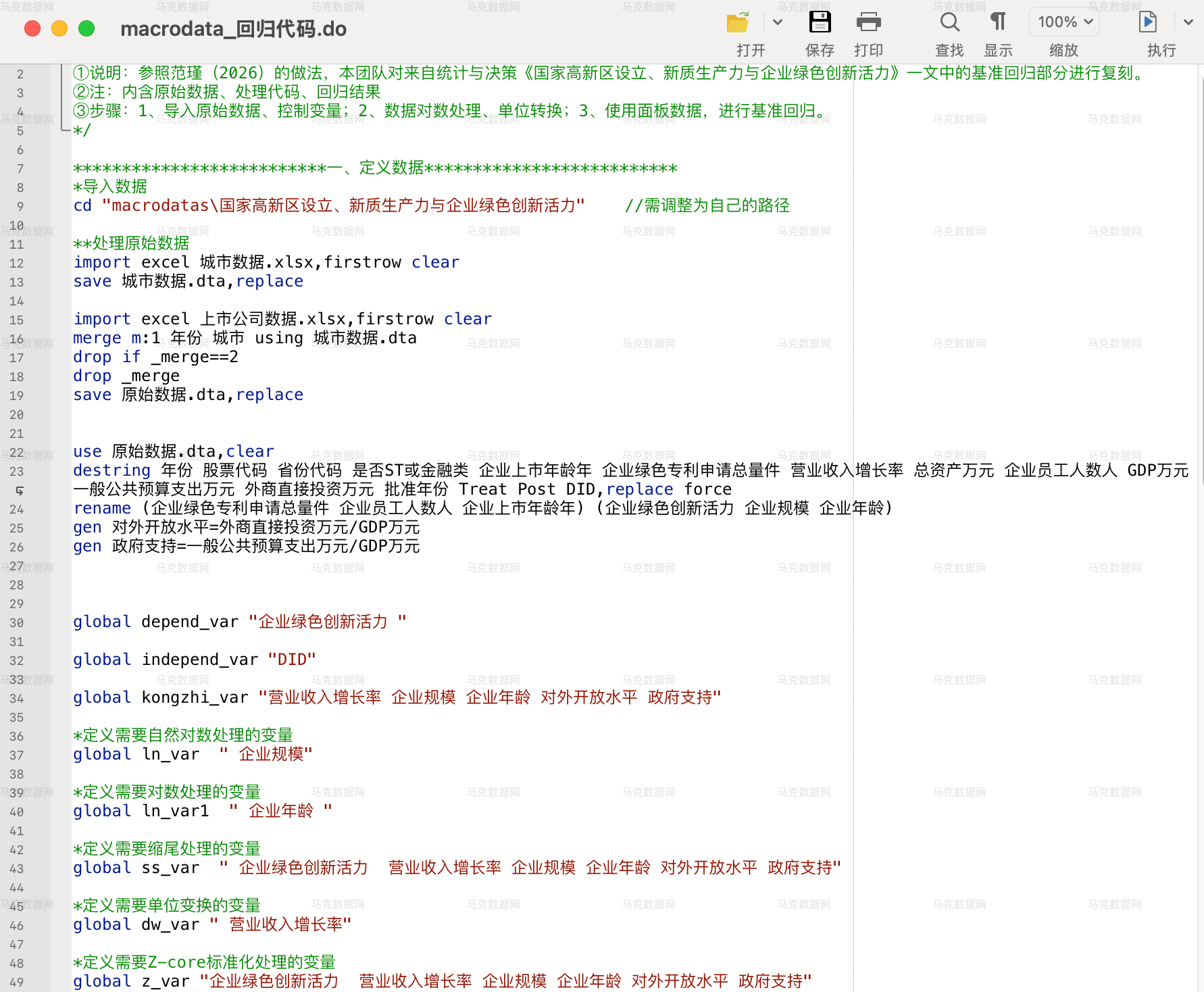Click the keyword destring on line 23
The width and height of the screenshot is (1204, 992).
coord(111,471)
